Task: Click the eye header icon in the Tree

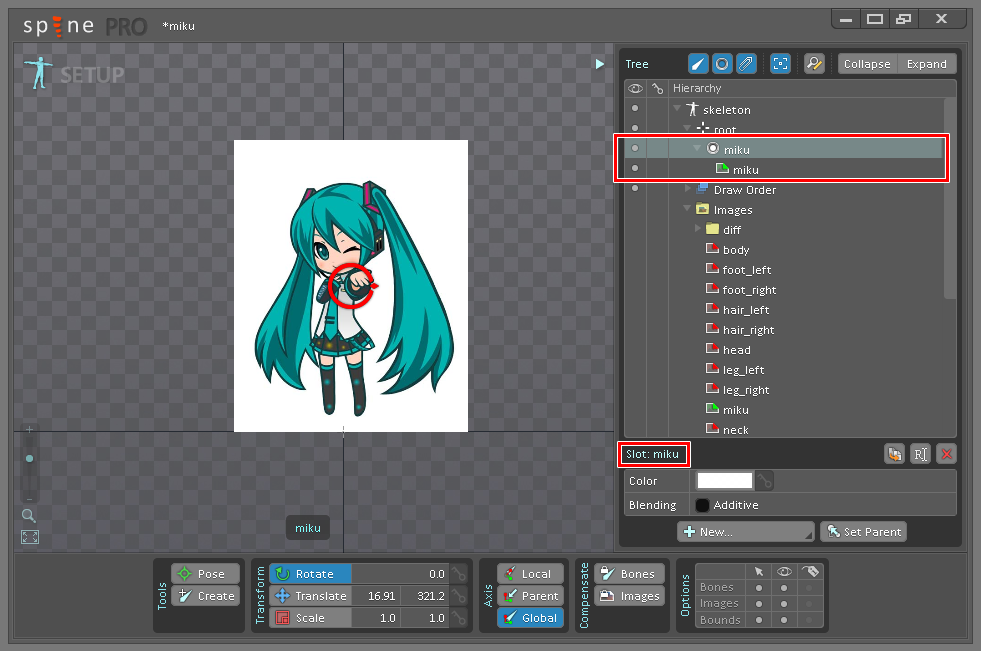Action: (635, 88)
